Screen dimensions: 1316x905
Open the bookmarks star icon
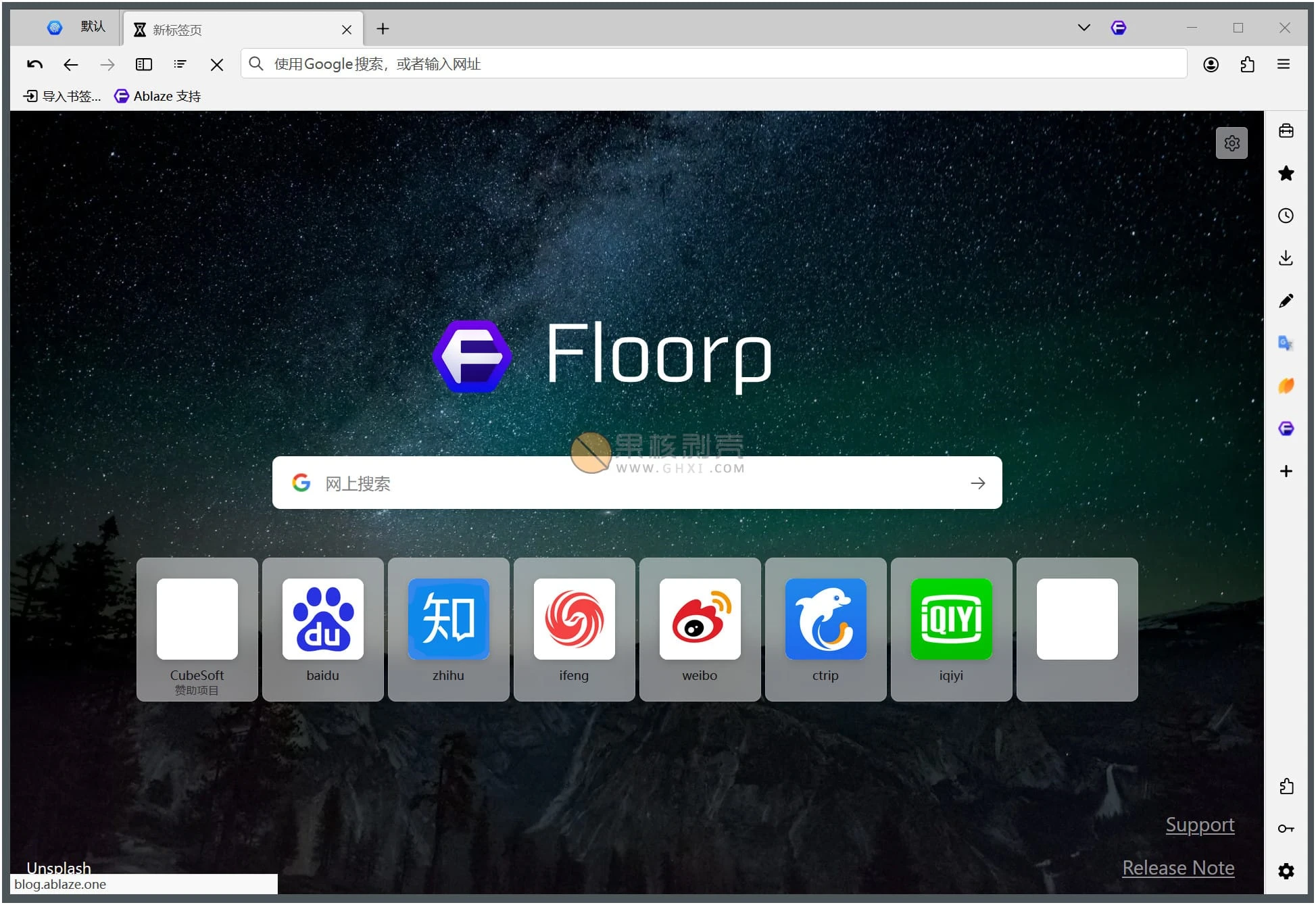point(1286,174)
